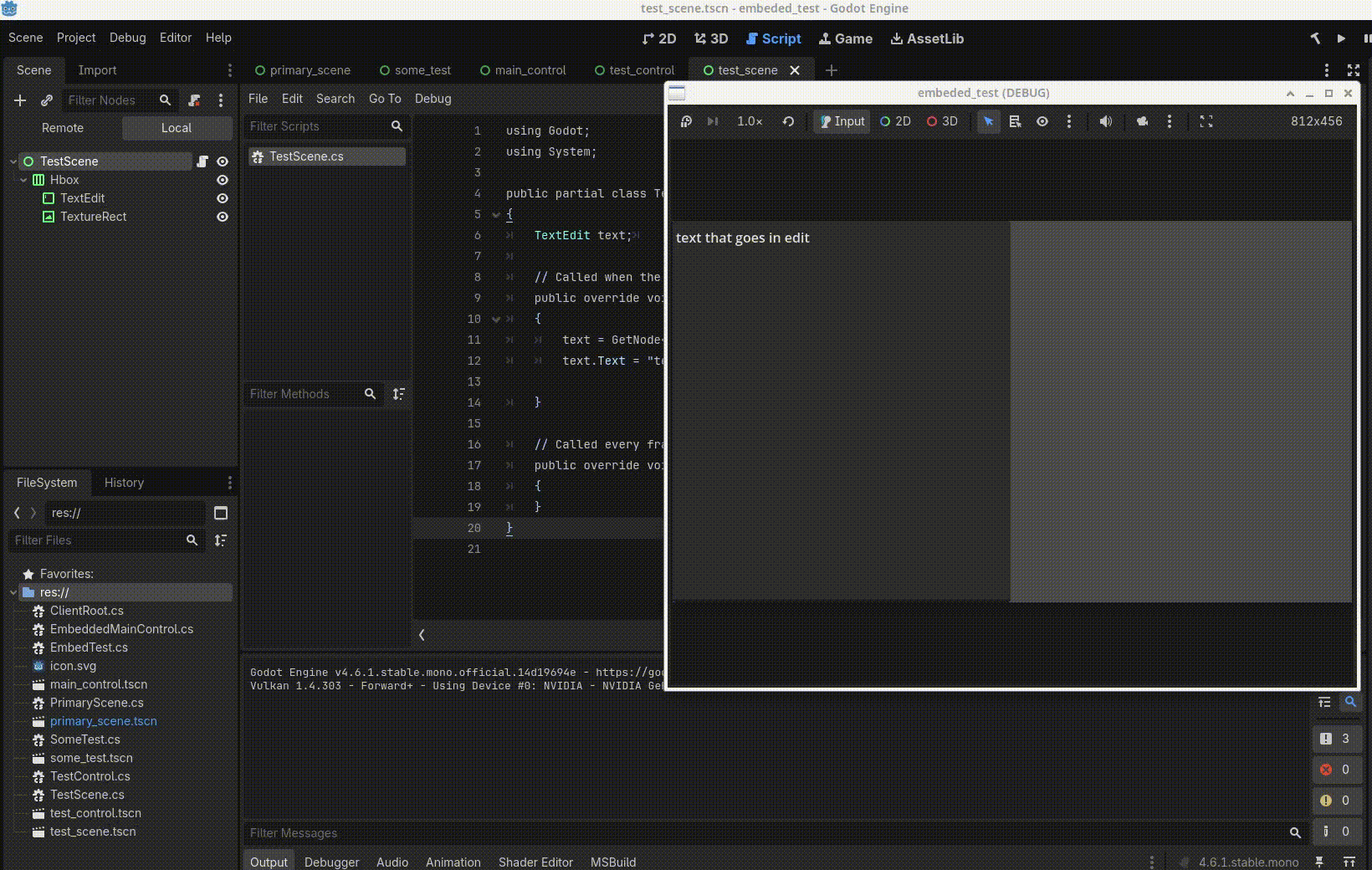This screenshot has height=870, width=1372.
Task: Toggle split mode in FileSystem panel
Action: click(221, 513)
